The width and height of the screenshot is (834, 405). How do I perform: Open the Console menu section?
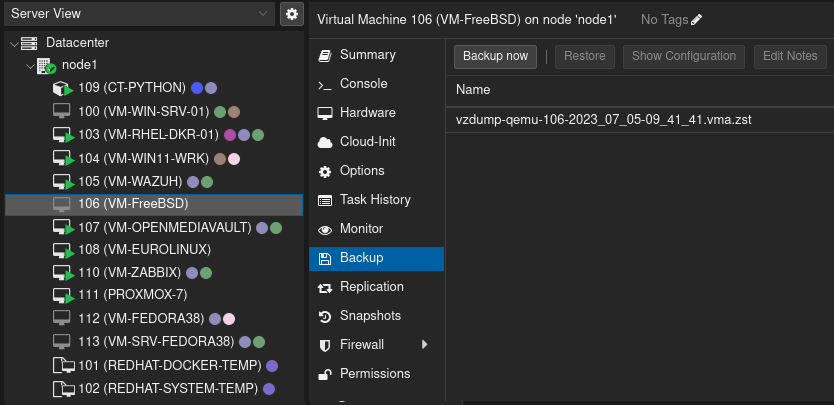pyautogui.click(x=363, y=84)
